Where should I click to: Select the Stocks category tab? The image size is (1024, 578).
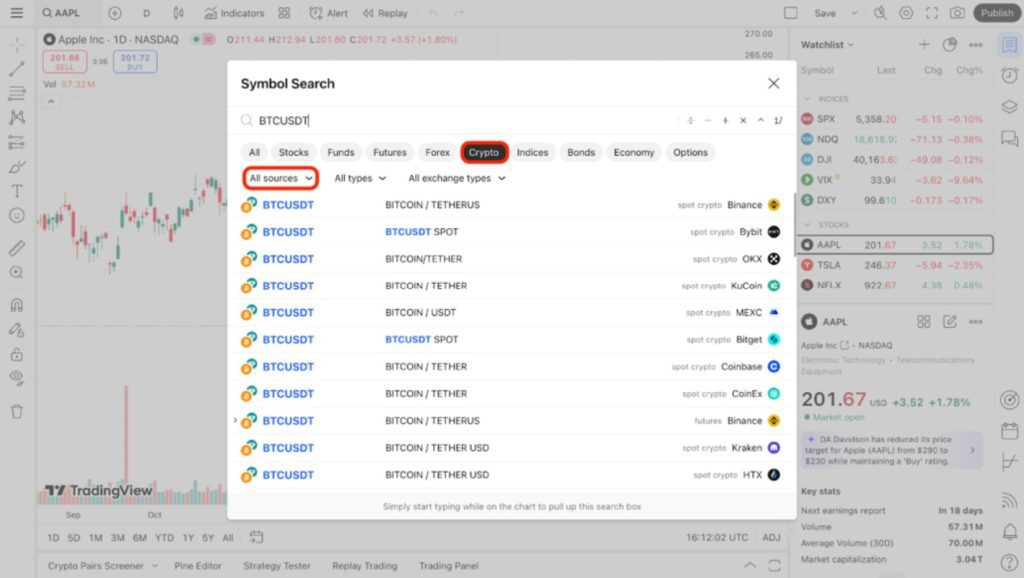tap(293, 152)
